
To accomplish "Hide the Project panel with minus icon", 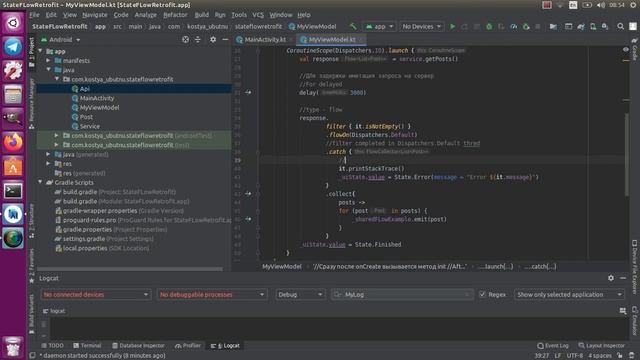I will point(225,40).
